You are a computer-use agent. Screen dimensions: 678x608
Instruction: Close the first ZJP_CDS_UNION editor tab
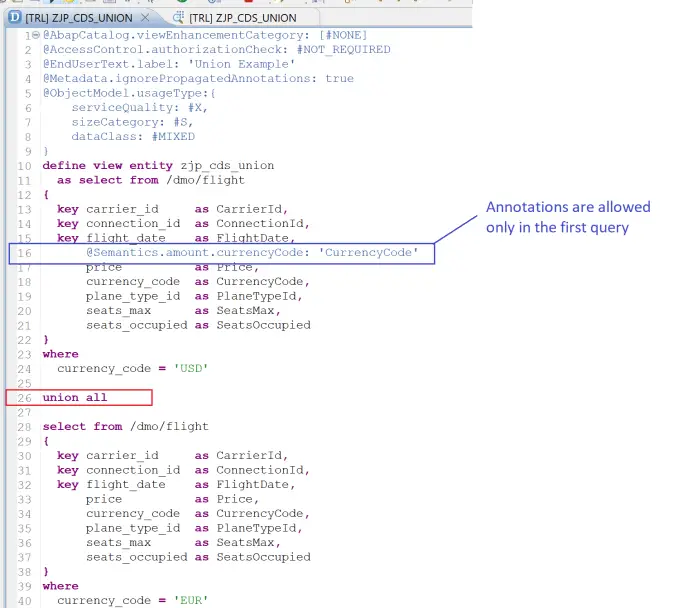coord(145,17)
